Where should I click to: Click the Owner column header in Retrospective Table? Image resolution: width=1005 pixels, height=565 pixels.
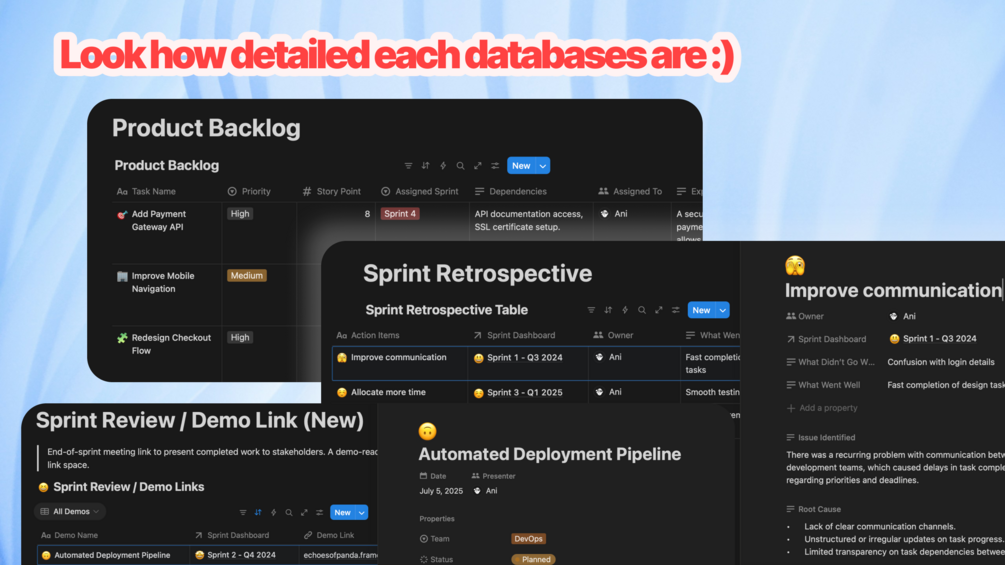(x=613, y=335)
